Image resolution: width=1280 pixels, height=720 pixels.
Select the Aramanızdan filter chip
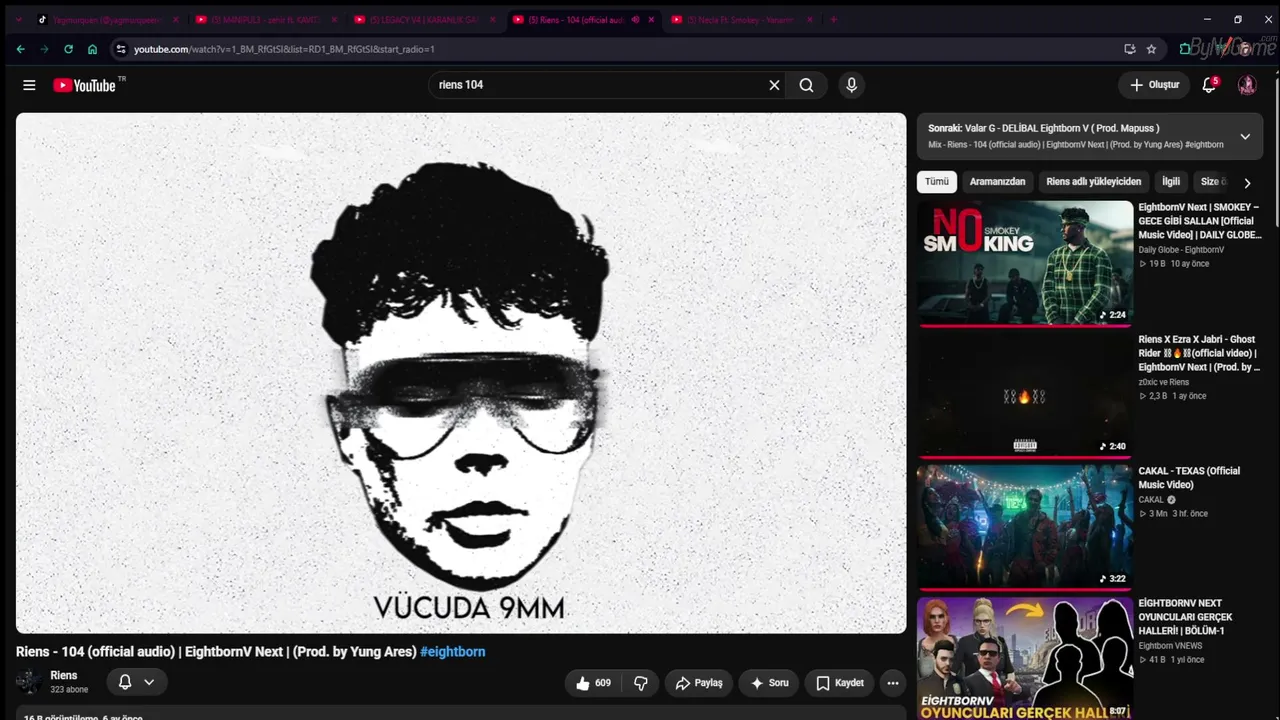coord(997,182)
